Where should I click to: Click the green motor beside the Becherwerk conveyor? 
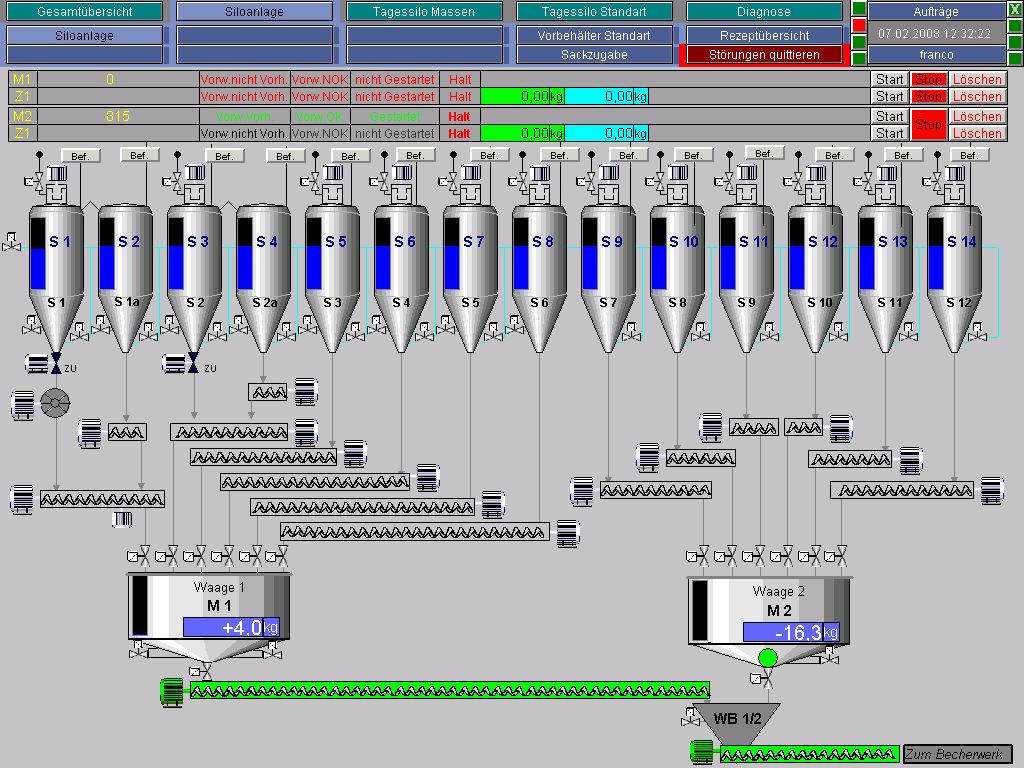(x=702, y=752)
